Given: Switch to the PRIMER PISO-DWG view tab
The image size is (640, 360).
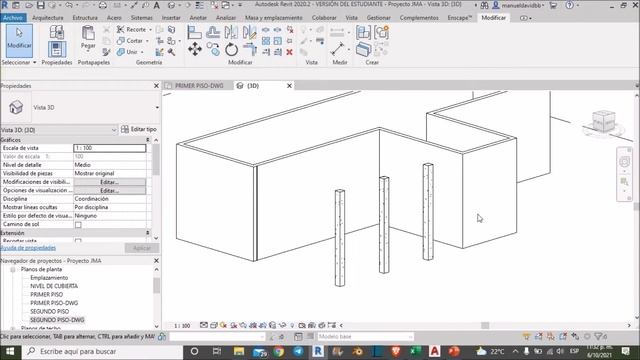Looking at the screenshot, I should pos(198,86).
